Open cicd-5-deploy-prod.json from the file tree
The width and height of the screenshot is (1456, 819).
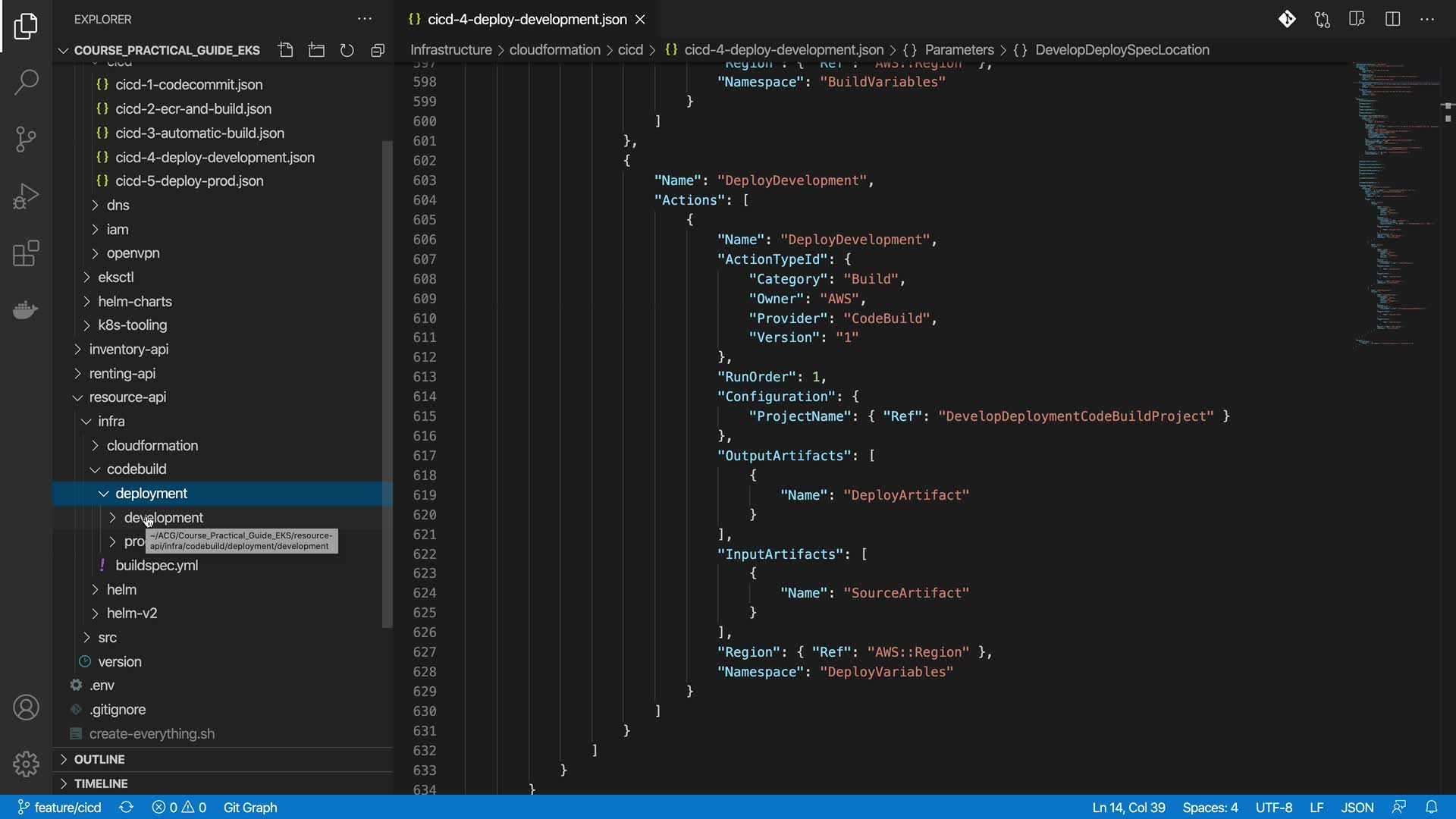pos(189,181)
